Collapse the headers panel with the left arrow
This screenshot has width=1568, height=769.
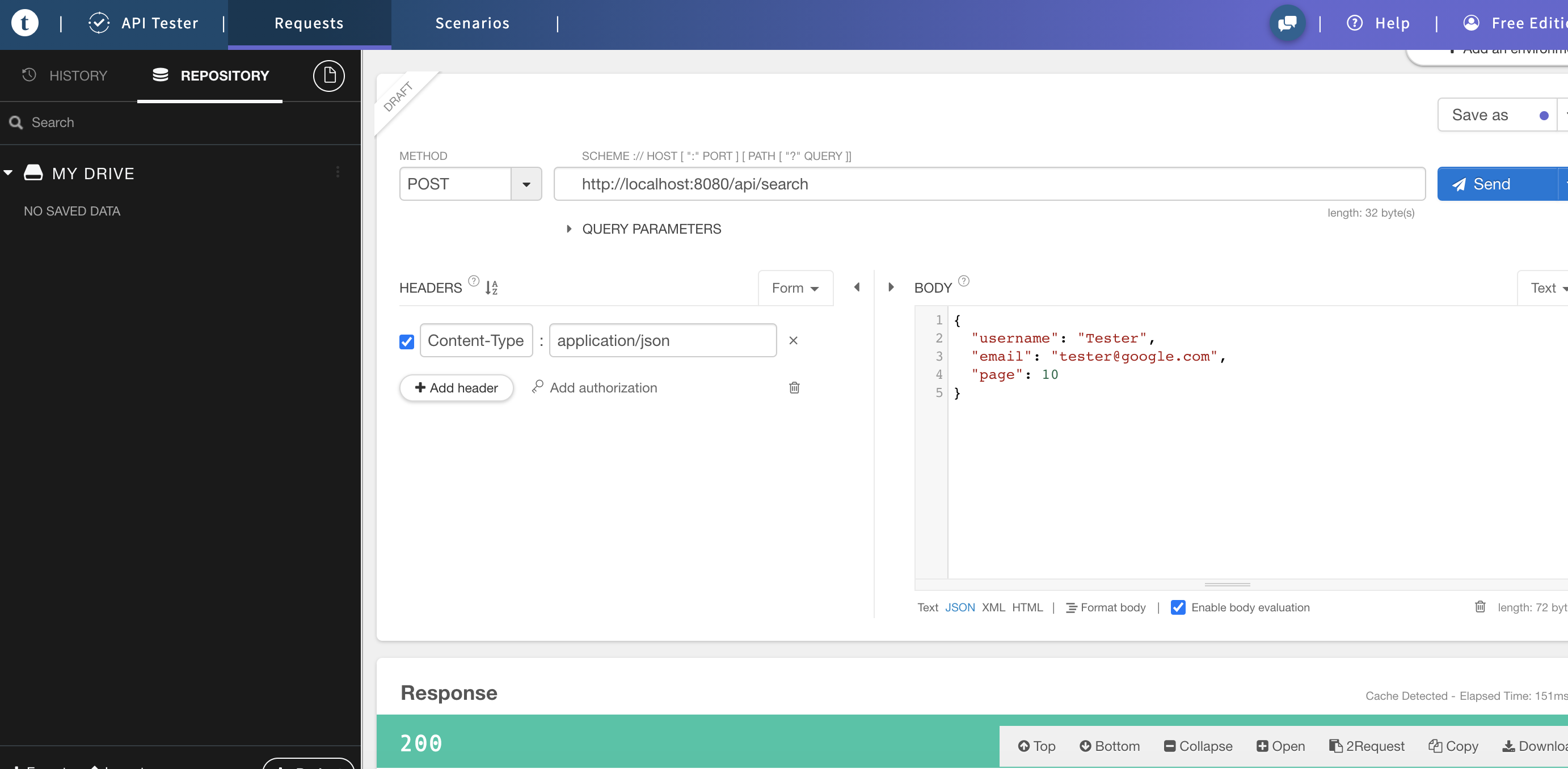pos(857,287)
